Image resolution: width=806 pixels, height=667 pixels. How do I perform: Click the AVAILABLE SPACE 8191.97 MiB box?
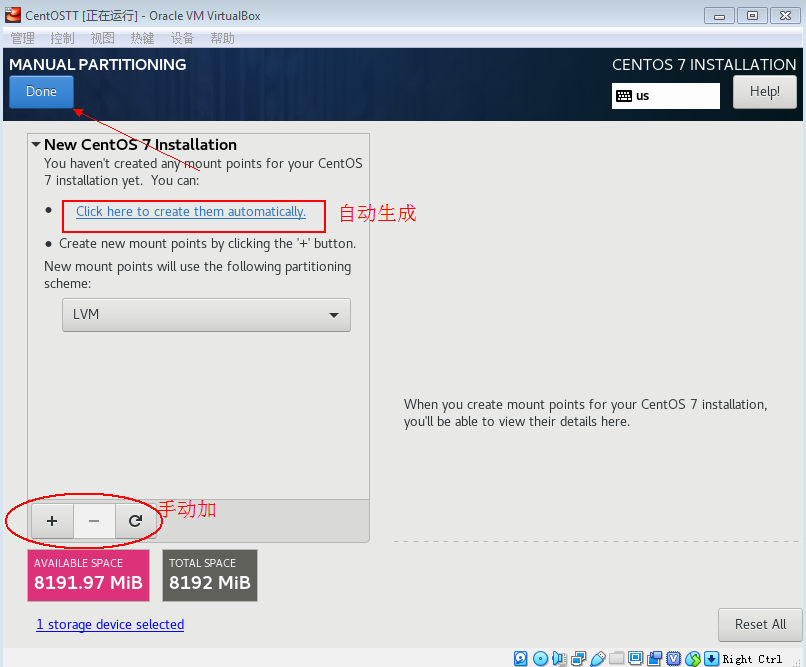coord(88,576)
